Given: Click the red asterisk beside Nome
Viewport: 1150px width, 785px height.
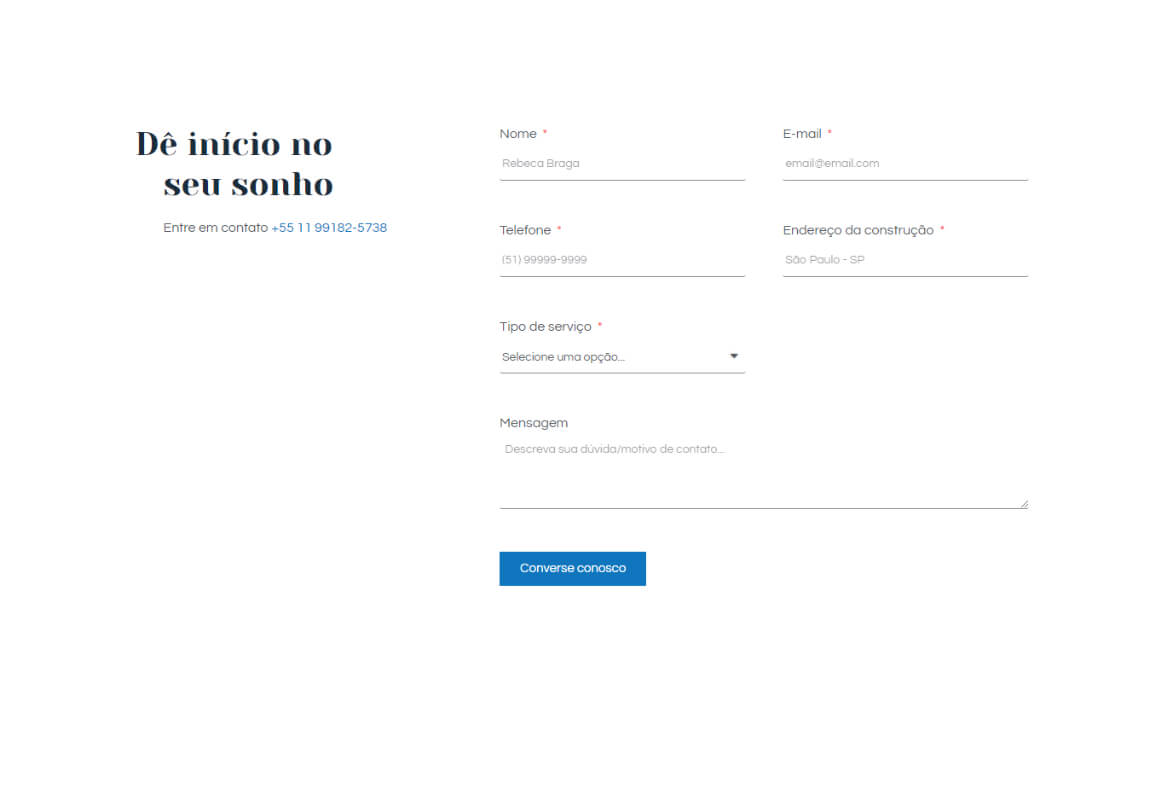Looking at the screenshot, I should click(545, 133).
